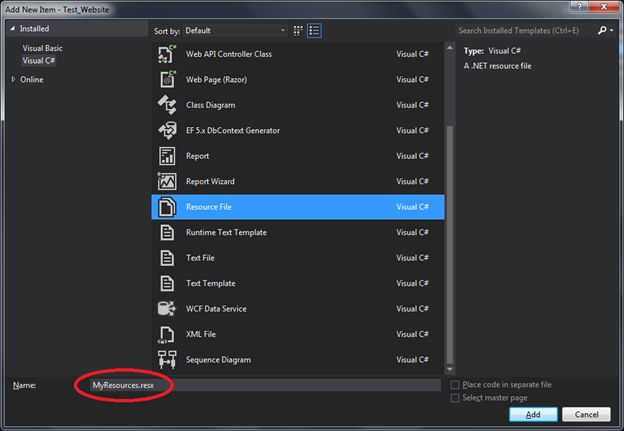
Task: Click the search magnifier icon
Action: pyautogui.click(x=602, y=30)
